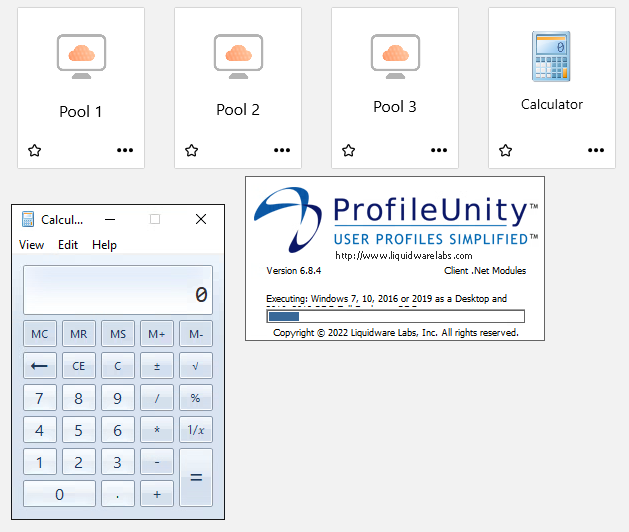Favorite Pool 1 with its star

[x=34, y=150]
